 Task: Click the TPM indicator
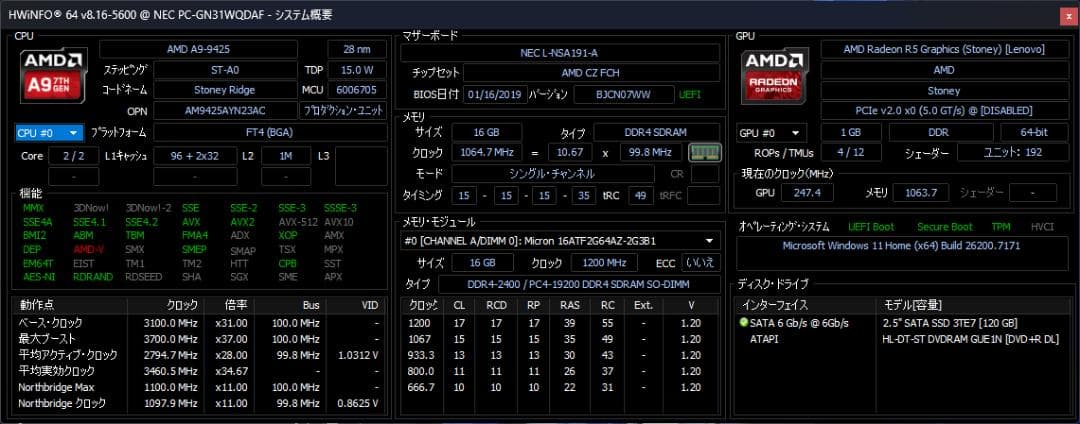click(x=1001, y=226)
